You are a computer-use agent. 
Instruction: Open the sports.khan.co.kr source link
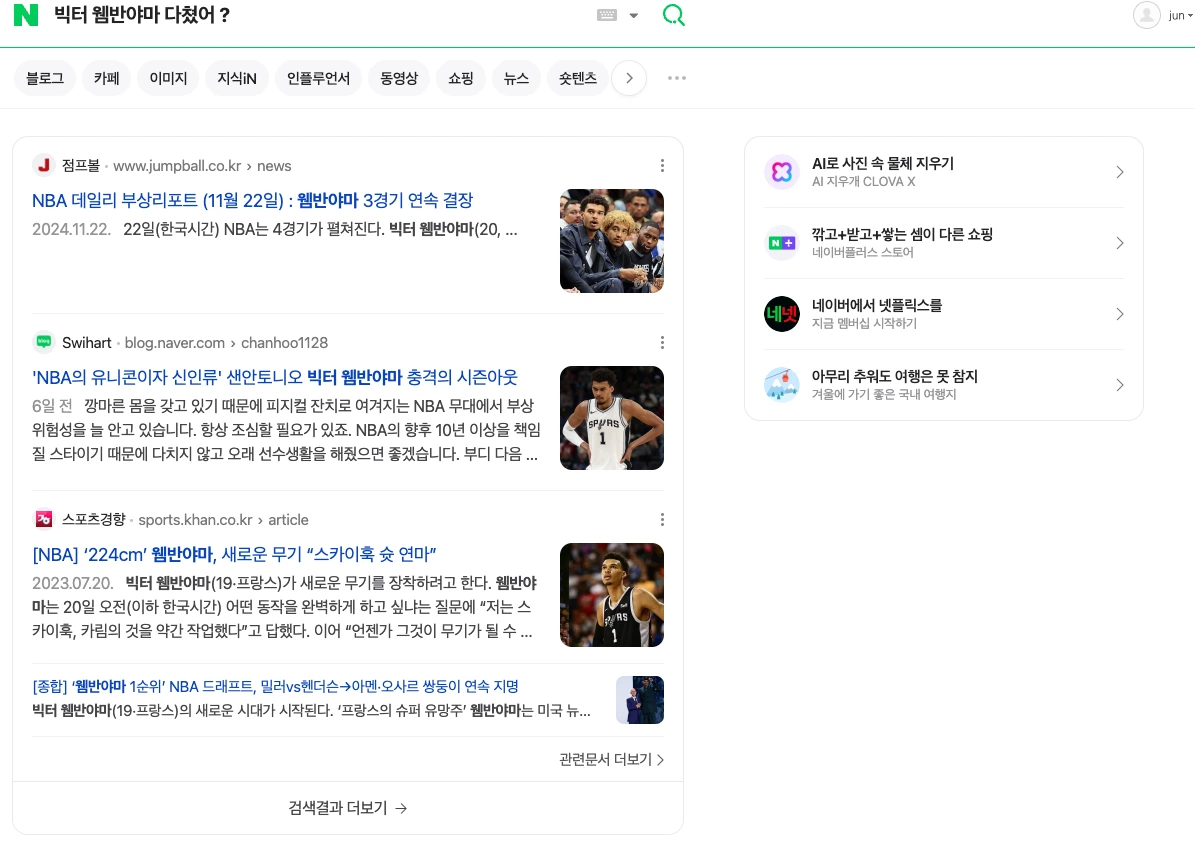(223, 520)
